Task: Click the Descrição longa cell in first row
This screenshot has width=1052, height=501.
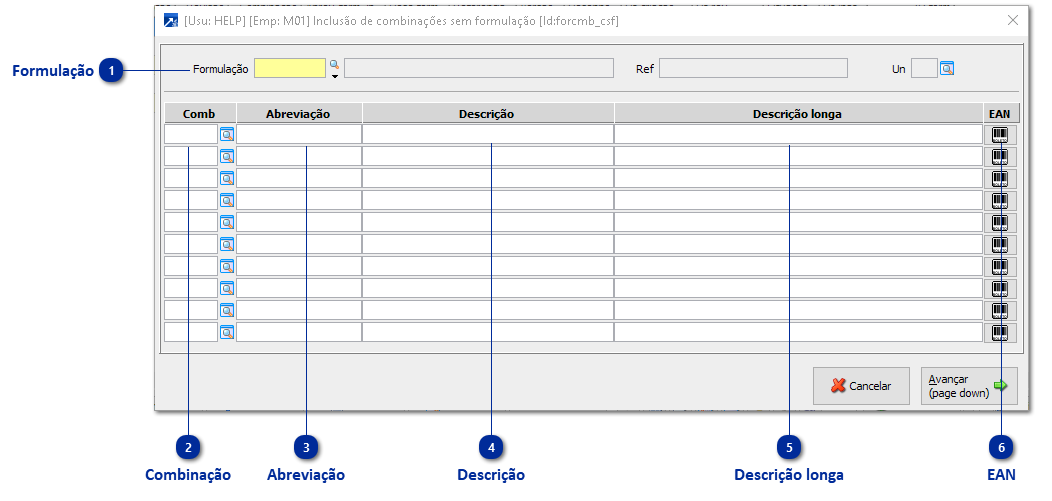Action: (x=798, y=135)
